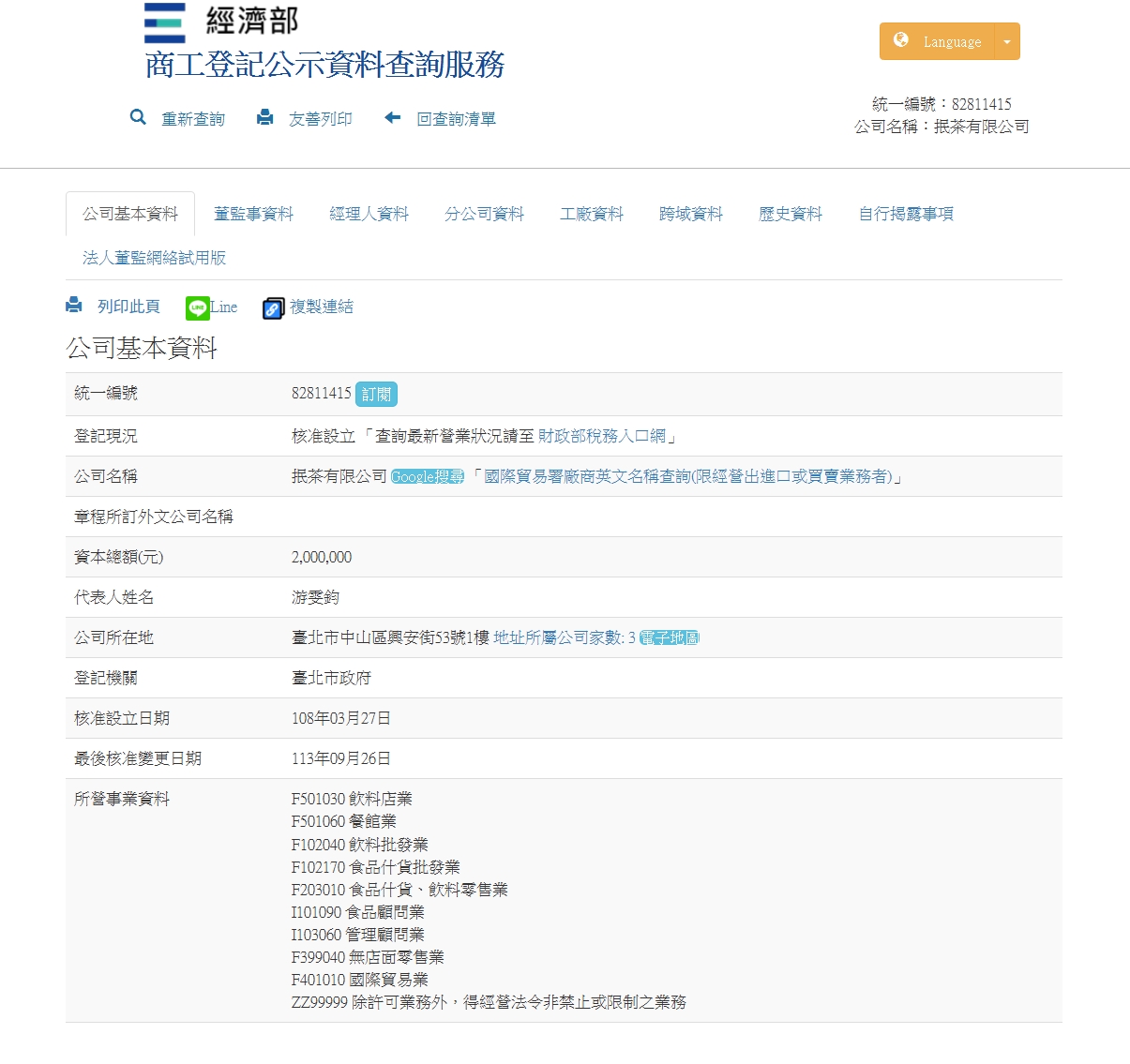The width and height of the screenshot is (1130, 1064).
Task: Click the back arrow icon beside 回查詢清單
Action: coord(393,117)
